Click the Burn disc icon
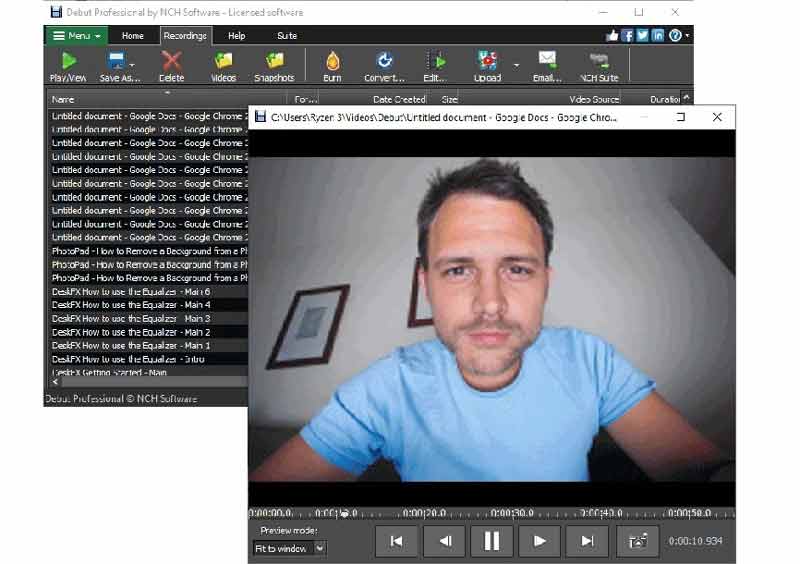Screen dimensions: 800x564 (332, 66)
